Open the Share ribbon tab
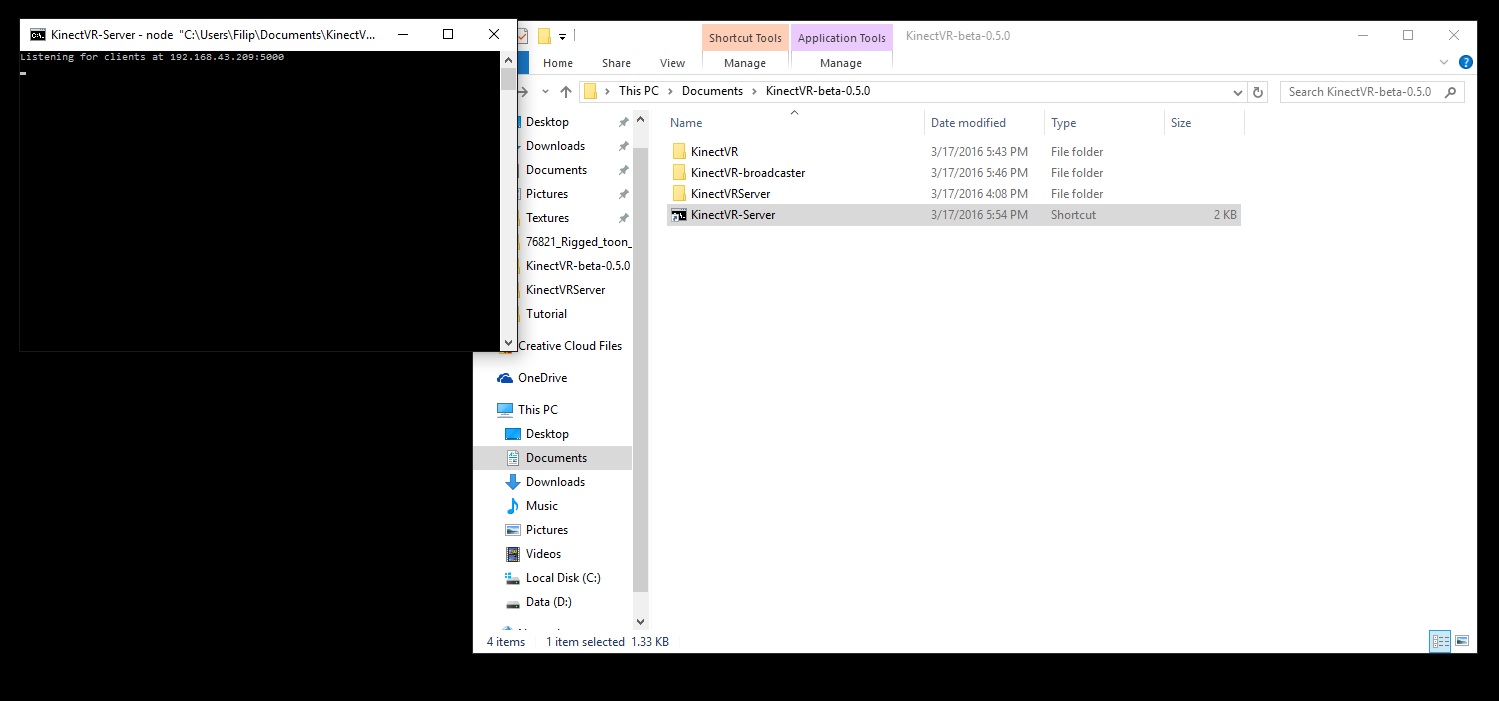 616,63
